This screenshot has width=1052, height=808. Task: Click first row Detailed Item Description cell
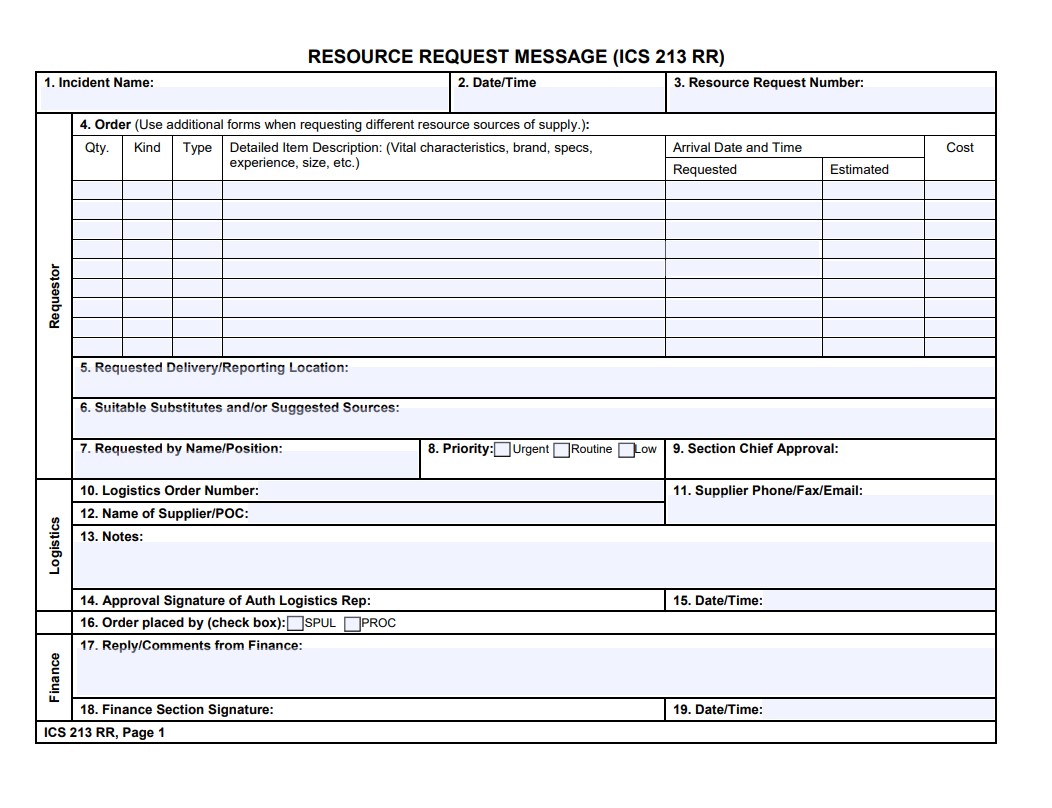click(x=443, y=190)
